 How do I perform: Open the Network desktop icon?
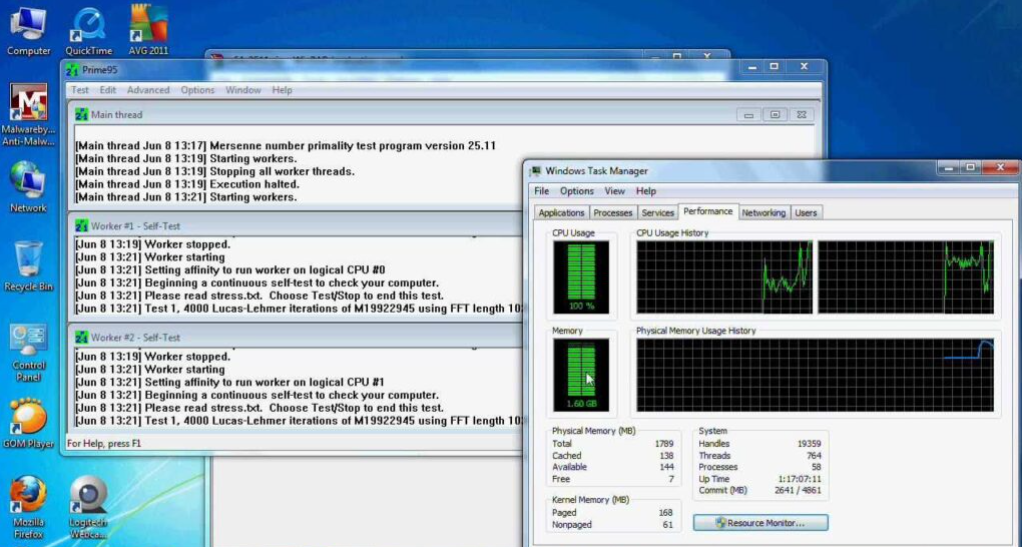tap(28, 188)
